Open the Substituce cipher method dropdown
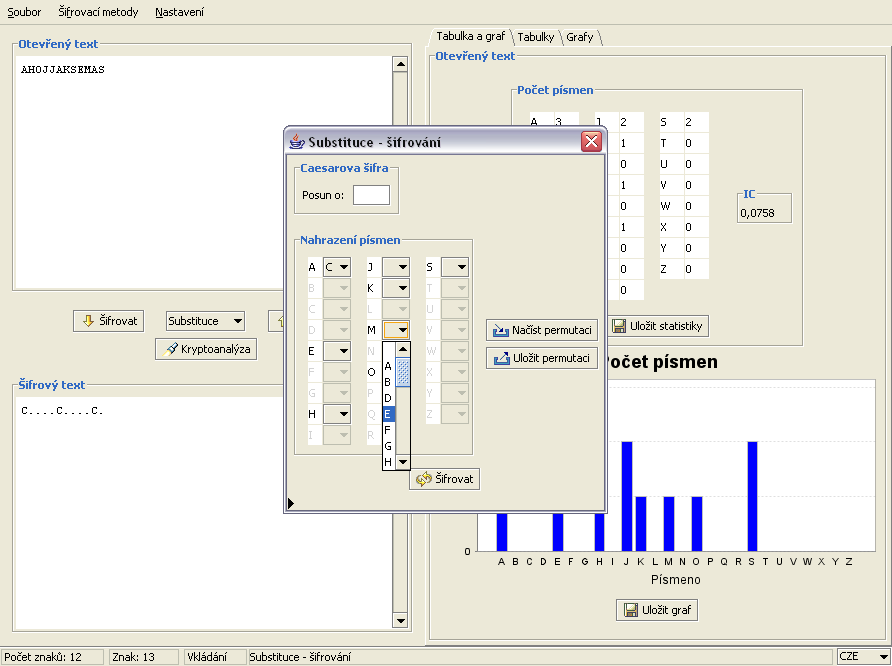Image resolution: width=892 pixels, height=666 pixels. pyautogui.click(x=205, y=321)
